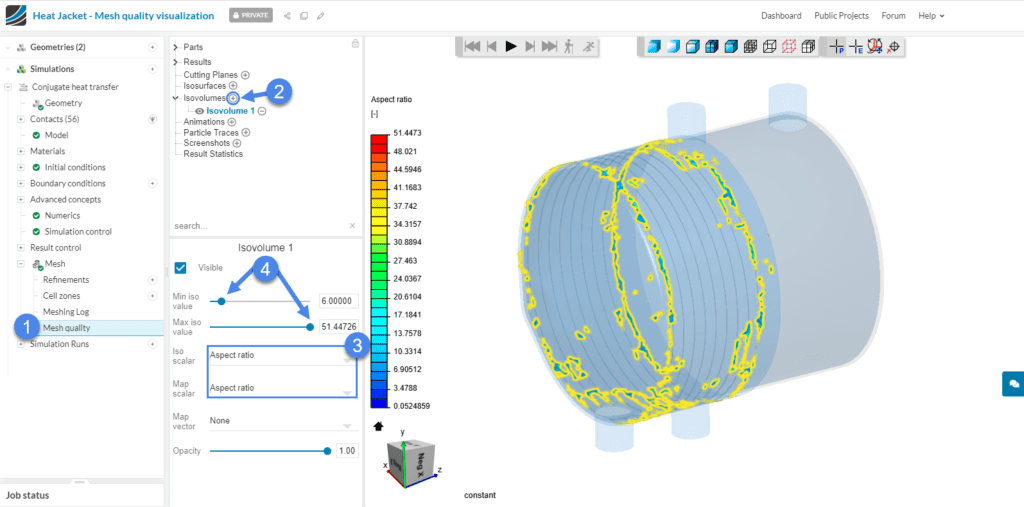Expand the Parts tree node
The image size is (1024, 507).
176,47
